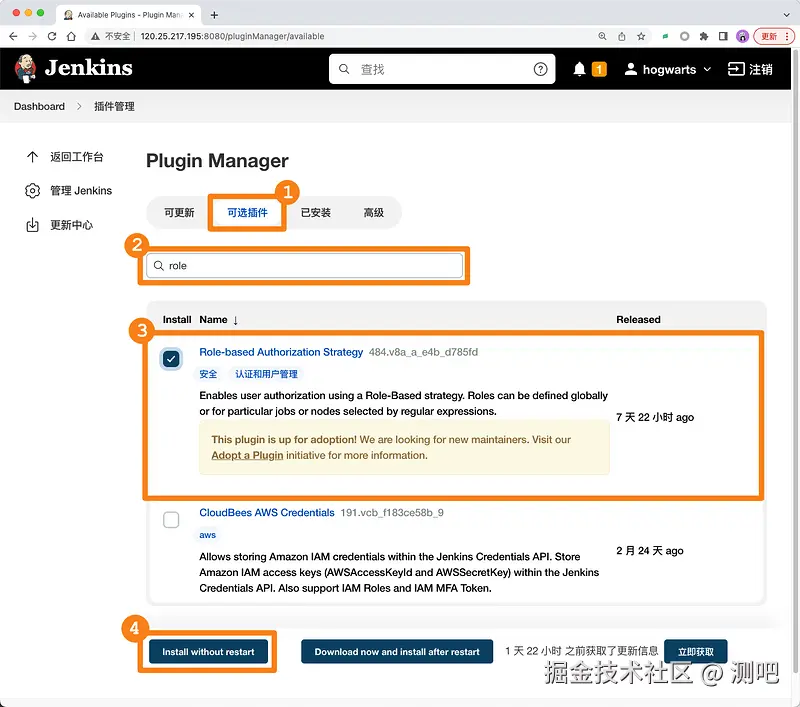
Task: Expand the browser tab list chevron
Action: (x=786, y=15)
